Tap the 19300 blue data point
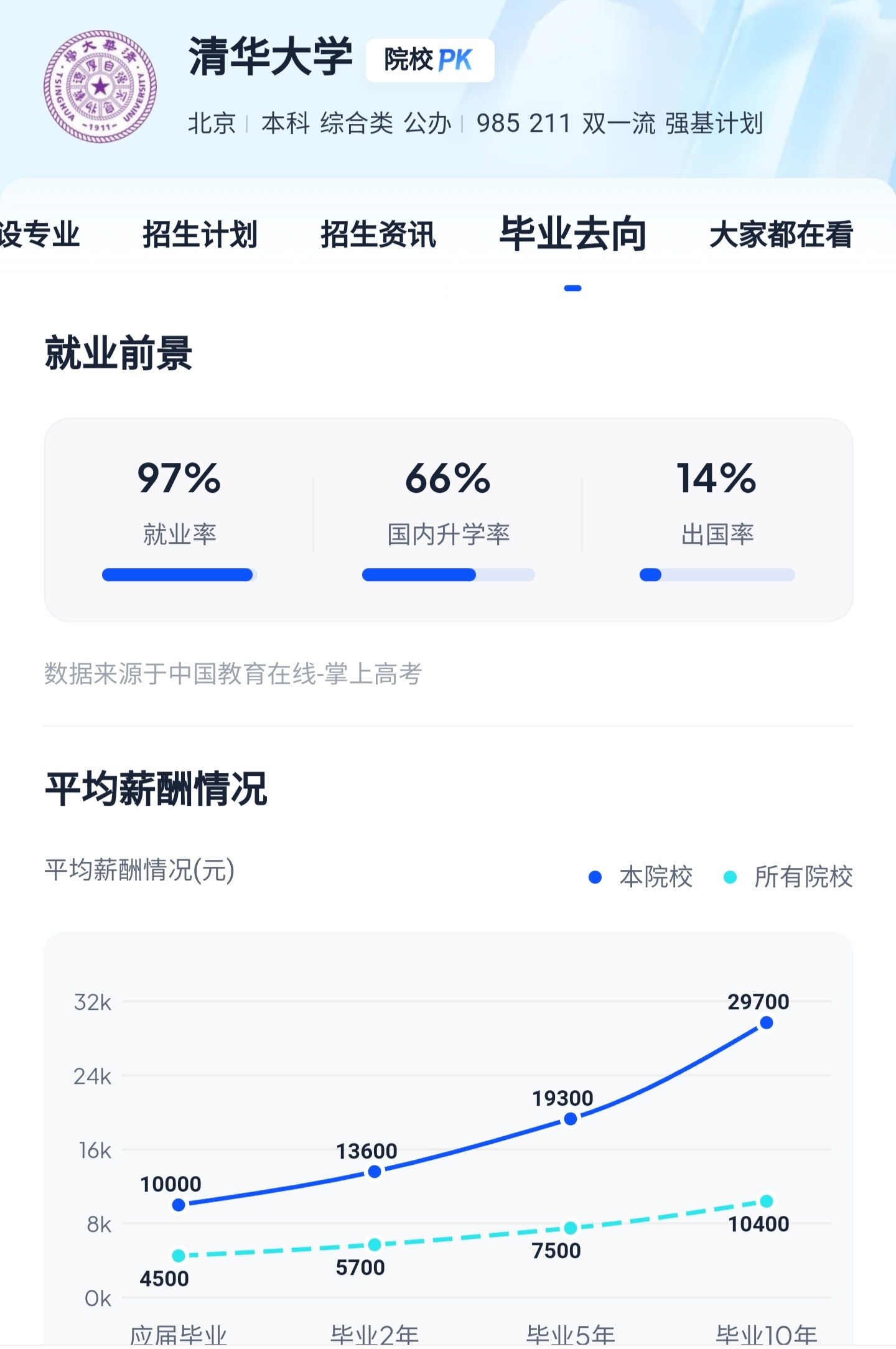 point(571,1119)
